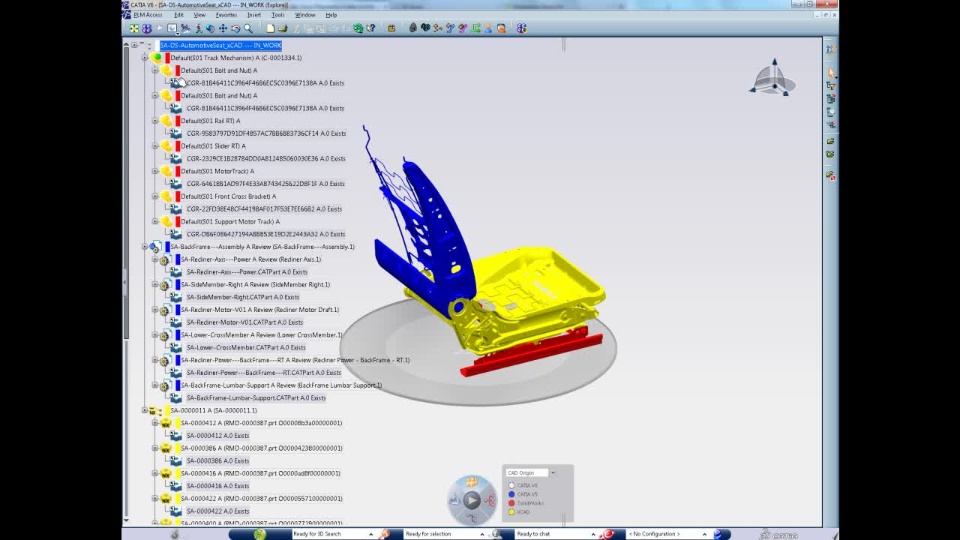Select the CATIA V6 radio option
This screenshot has height=540, width=960.
[511, 486]
